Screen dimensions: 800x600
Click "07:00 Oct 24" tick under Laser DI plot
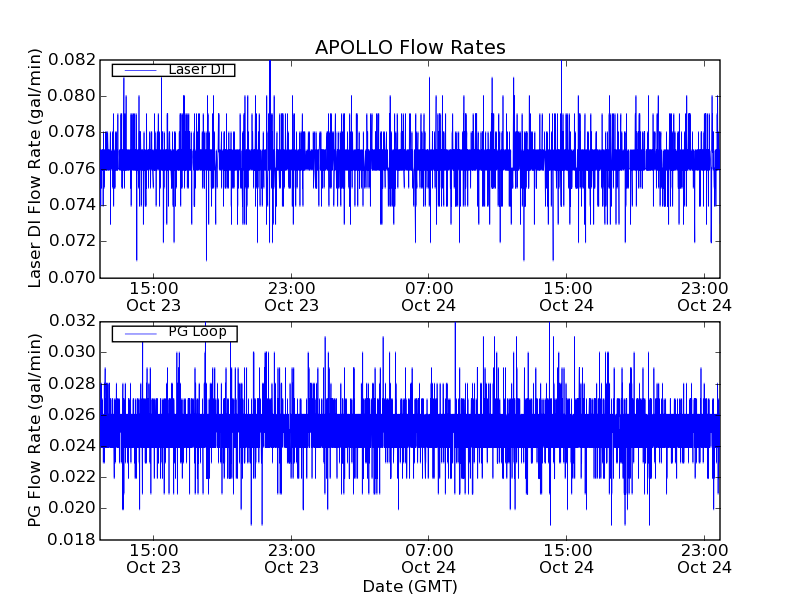pyautogui.click(x=429, y=297)
